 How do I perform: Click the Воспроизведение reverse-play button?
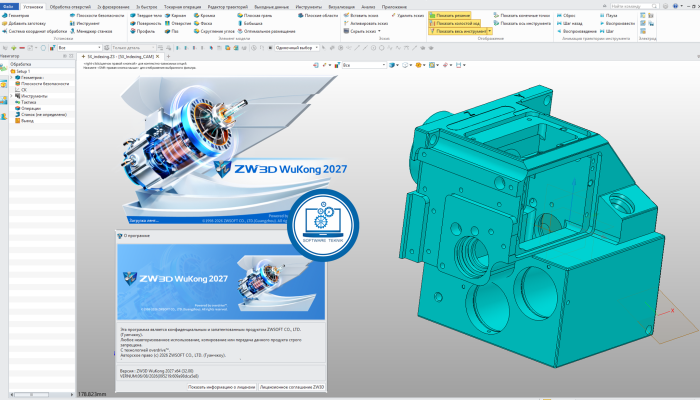click(x=576, y=31)
